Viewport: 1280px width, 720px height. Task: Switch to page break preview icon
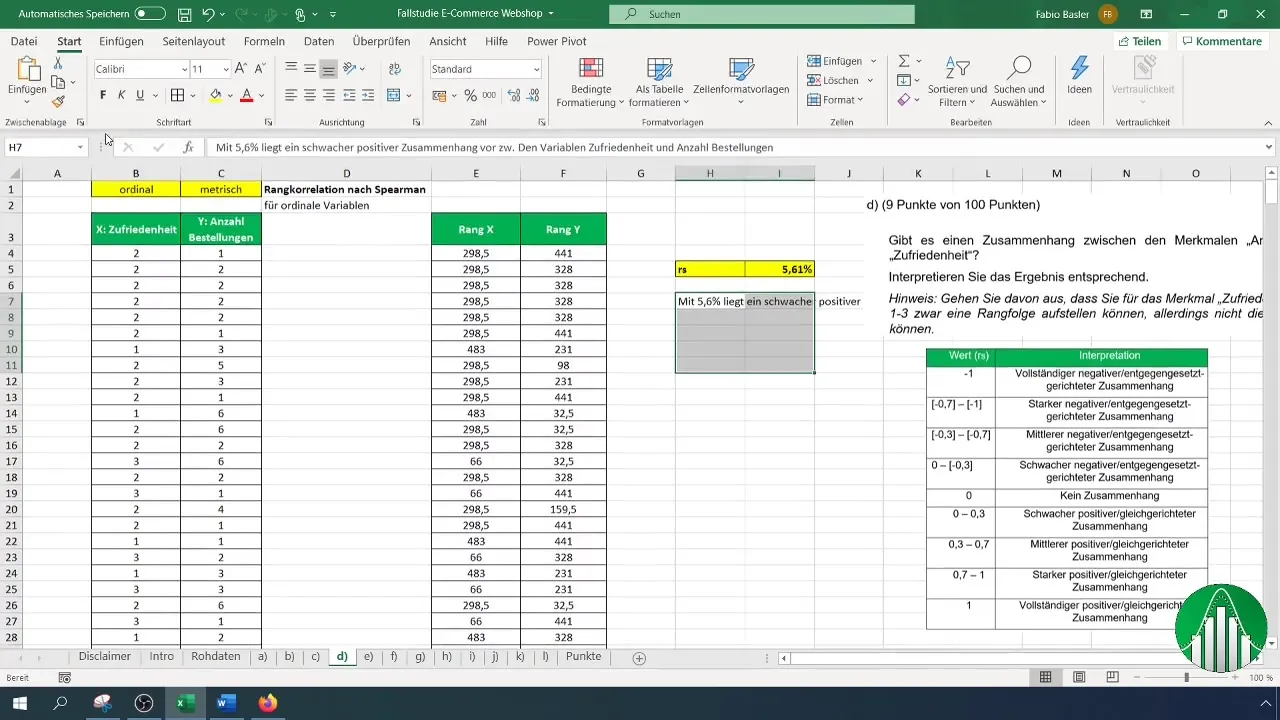tap(1112, 677)
